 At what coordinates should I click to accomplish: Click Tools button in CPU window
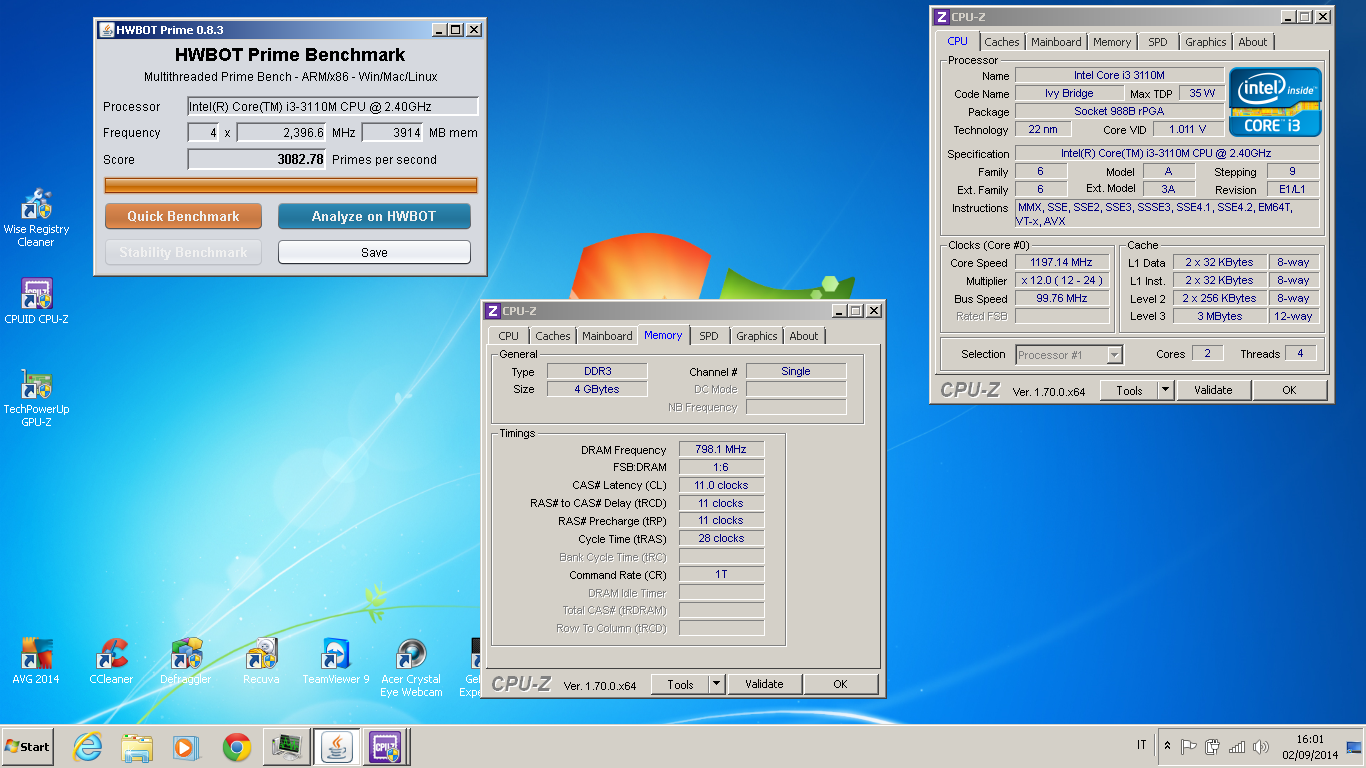1129,390
